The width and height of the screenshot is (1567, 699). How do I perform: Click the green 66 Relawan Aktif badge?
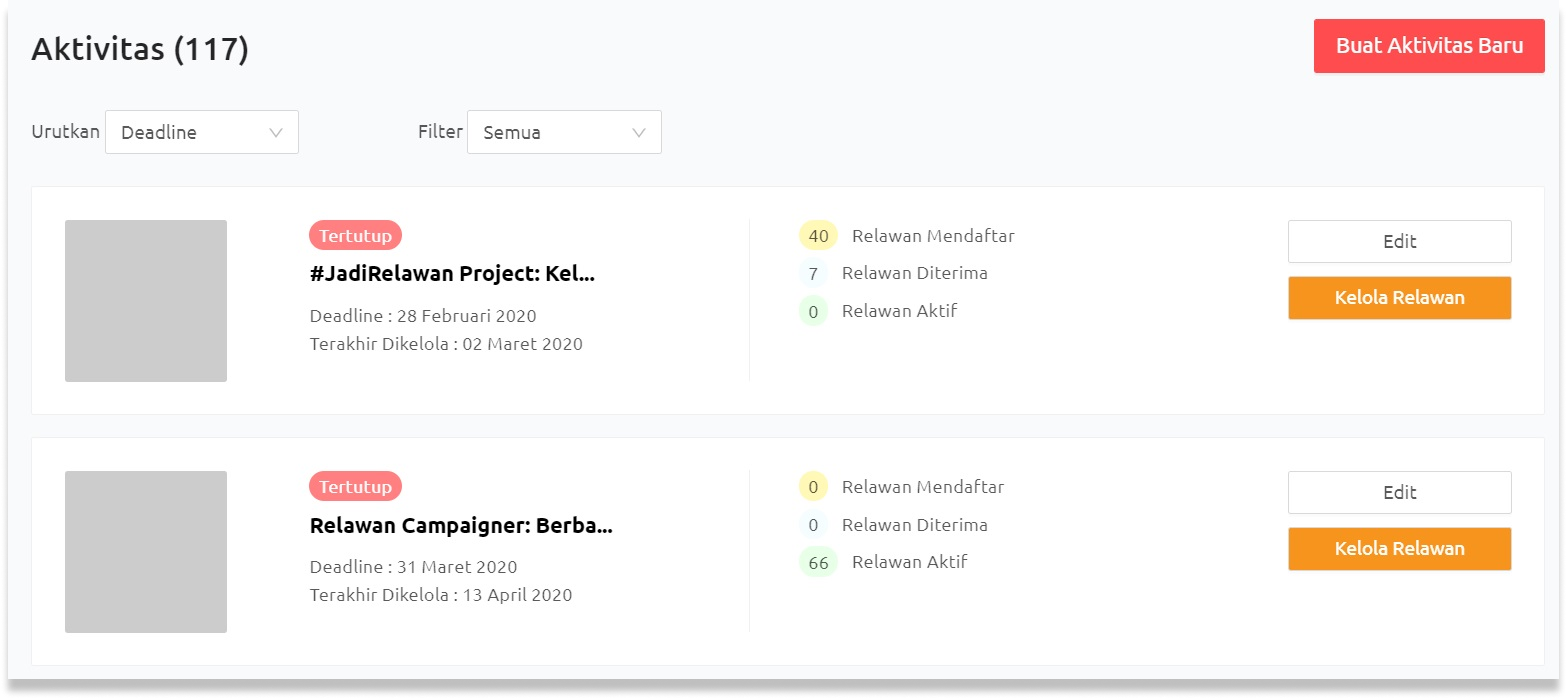tap(818, 562)
